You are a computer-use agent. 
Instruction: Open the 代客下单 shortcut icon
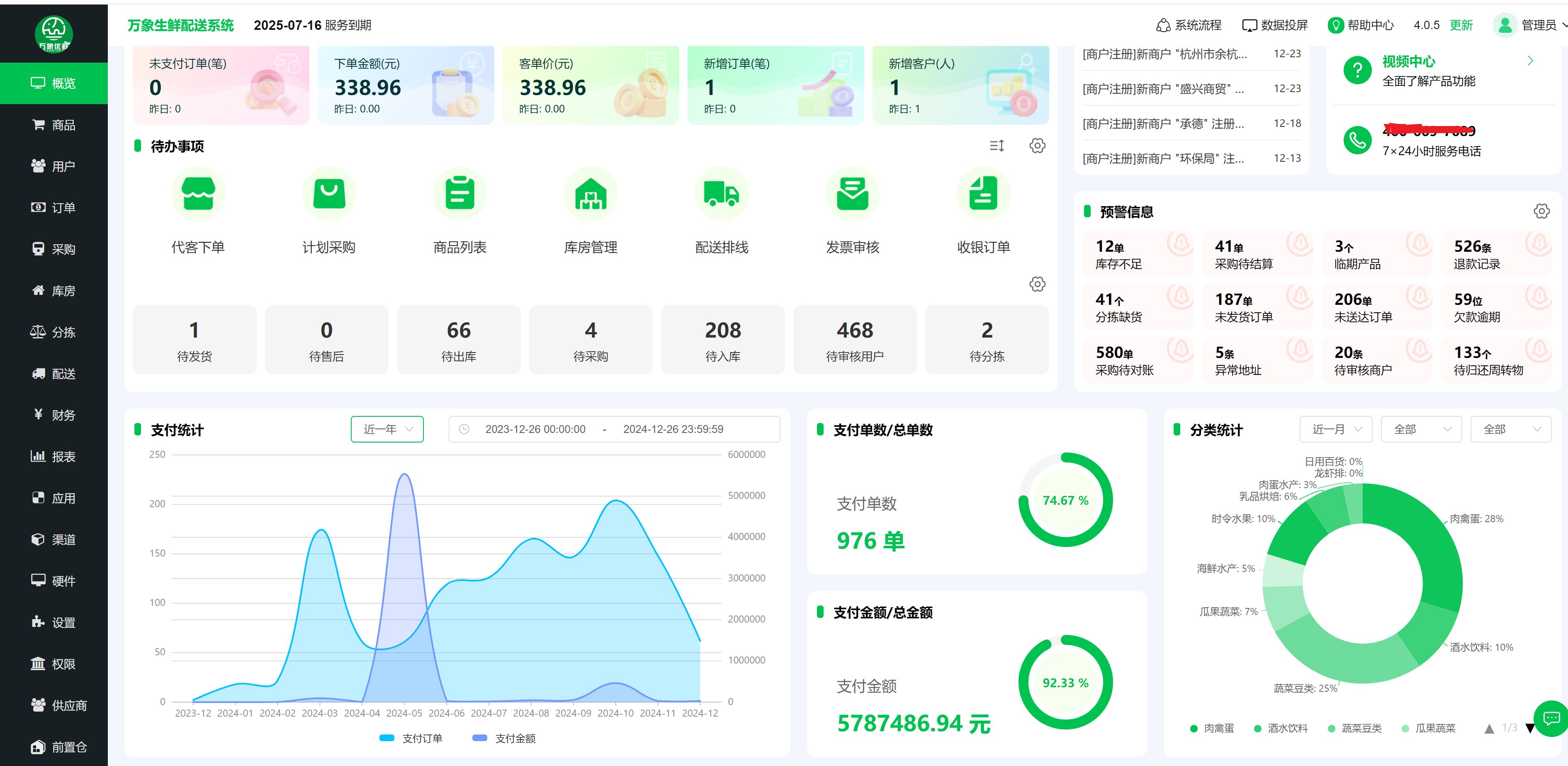coord(198,194)
